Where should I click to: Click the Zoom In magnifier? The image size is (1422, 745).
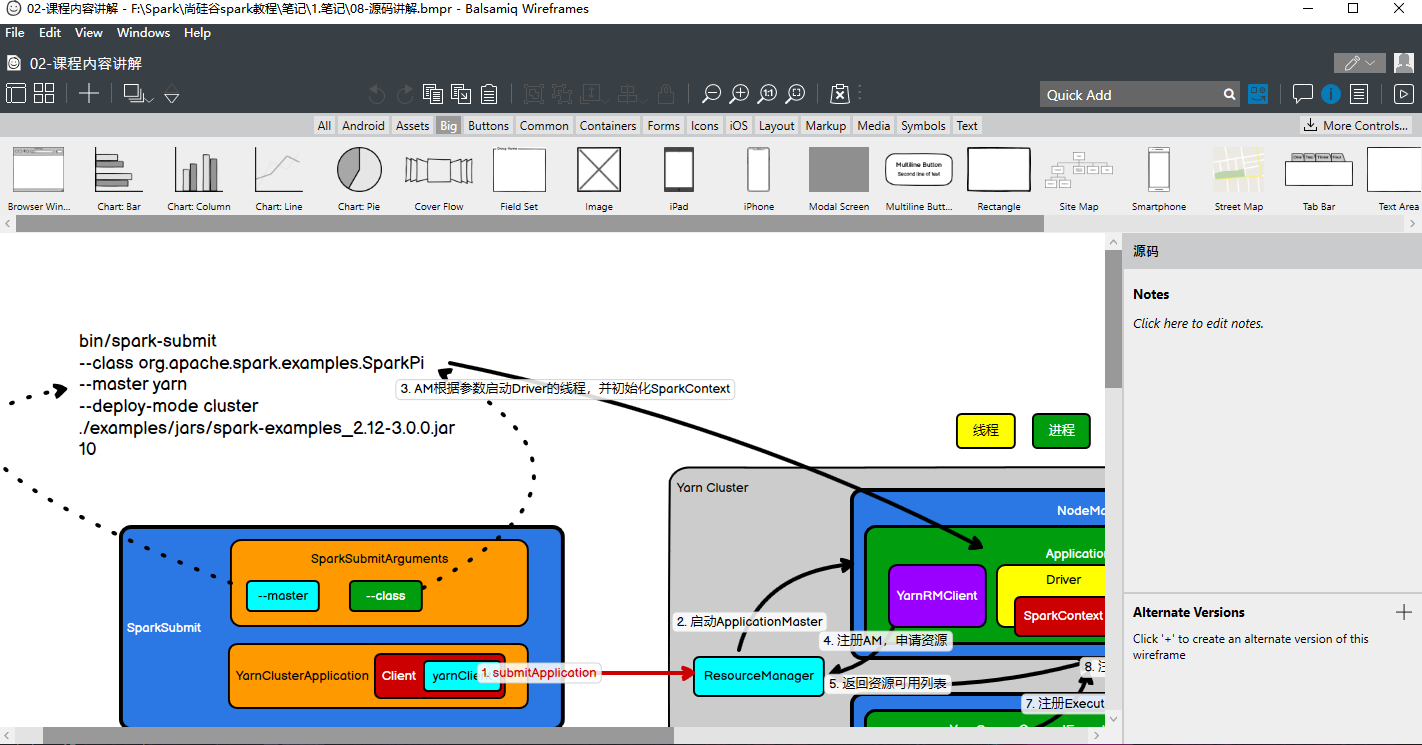[x=739, y=94]
